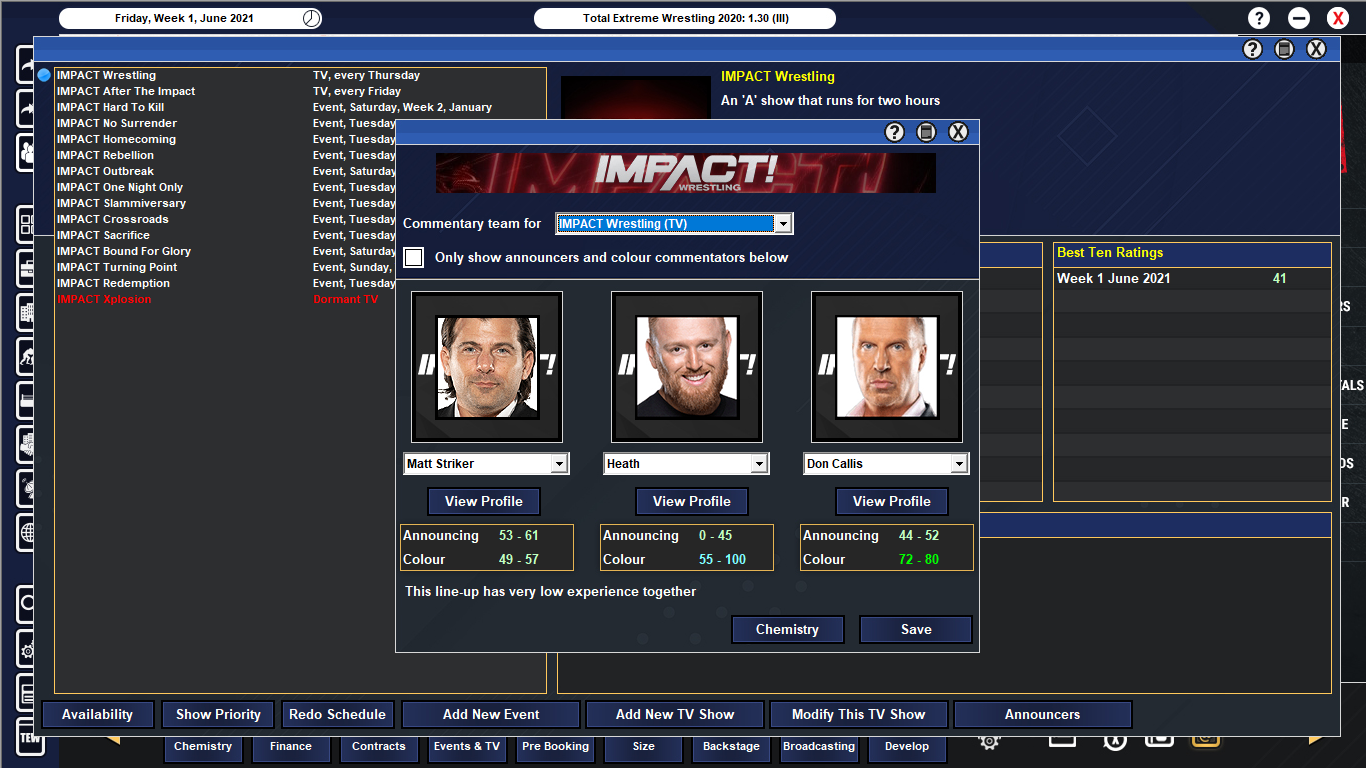Open help for the commentary team dialog

[x=895, y=132]
